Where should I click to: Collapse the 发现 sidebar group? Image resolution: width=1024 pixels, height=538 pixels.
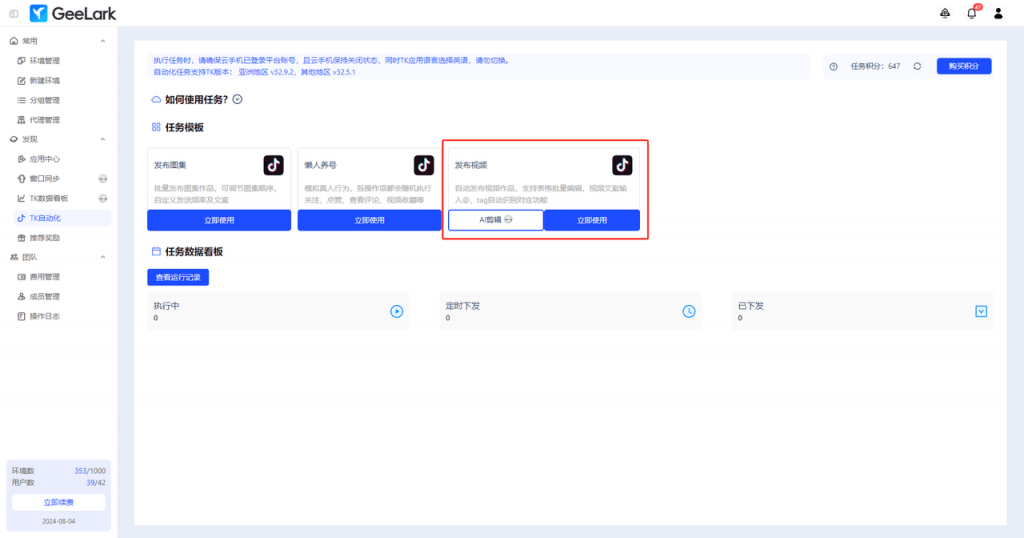click(103, 139)
